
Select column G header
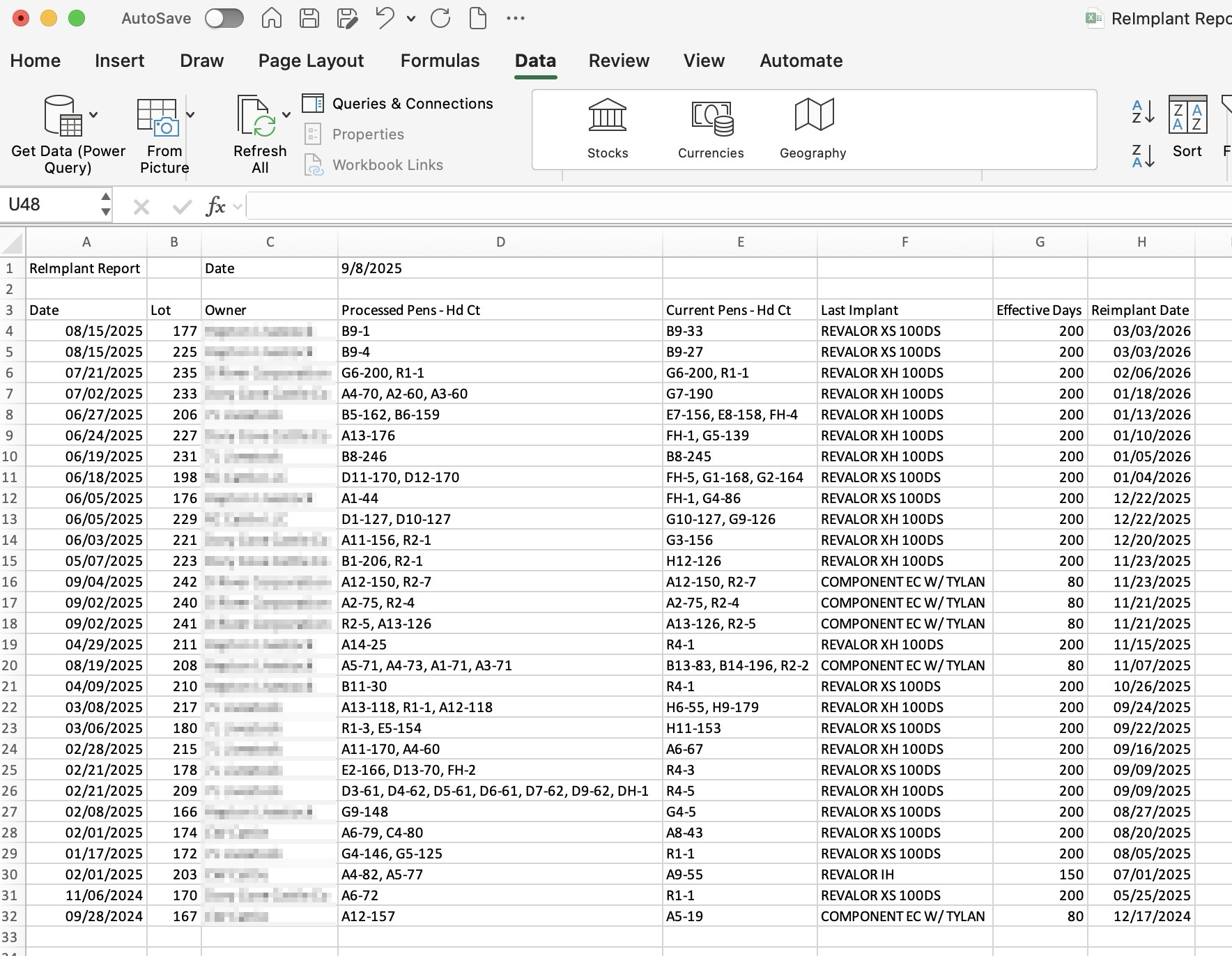(x=1040, y=242)
